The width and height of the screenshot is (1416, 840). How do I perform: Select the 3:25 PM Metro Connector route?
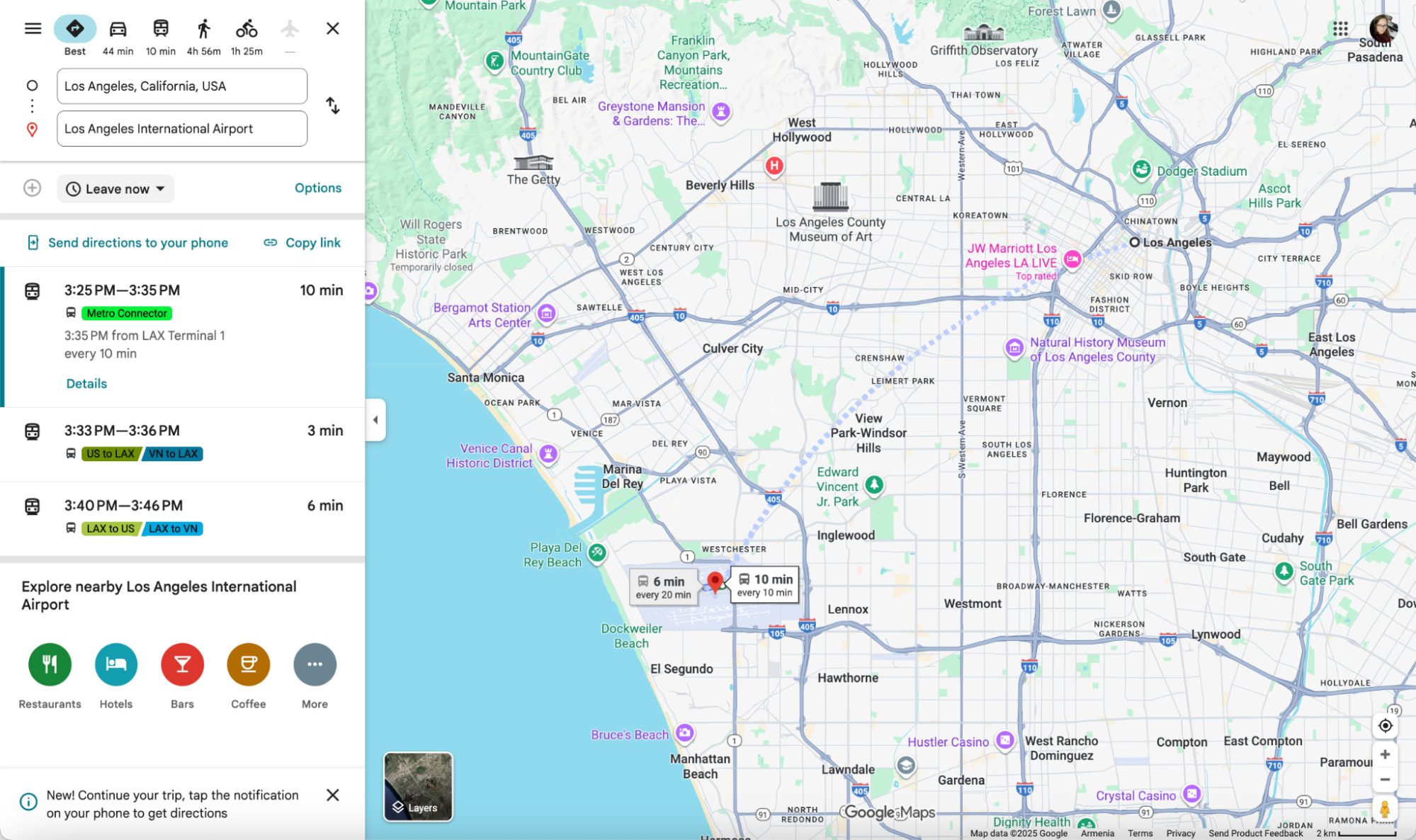tap(183, 337)
